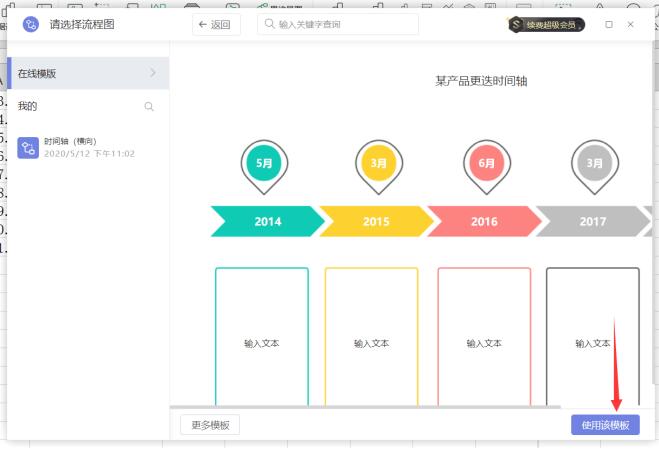The width and height of the screenshot is (659, 452).
Task: Click file date 2020/5/12 下午11:02
Action: point(89,154)
